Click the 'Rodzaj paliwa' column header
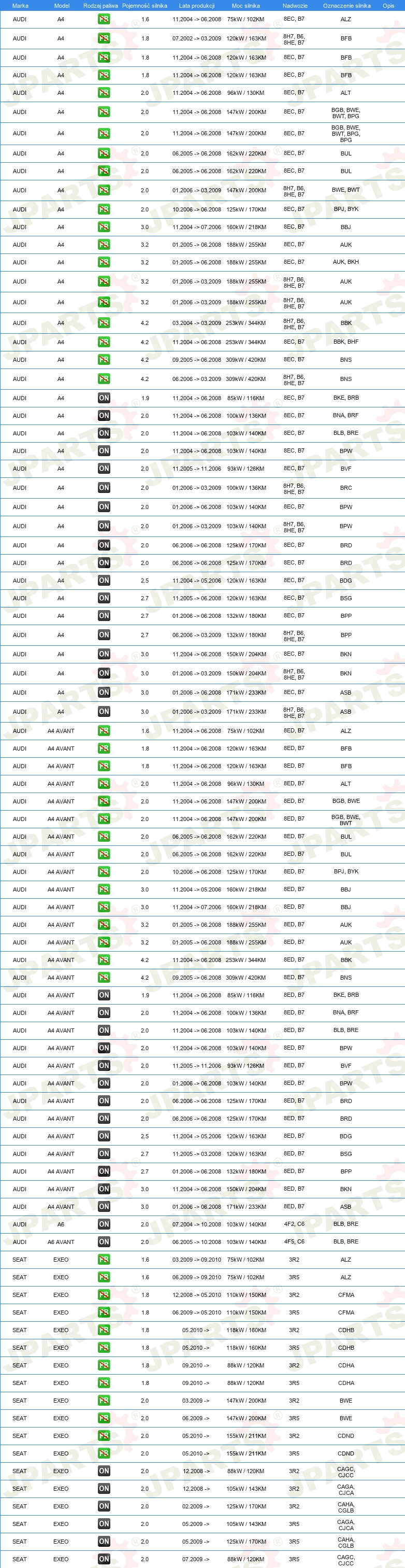 [101, 6]
